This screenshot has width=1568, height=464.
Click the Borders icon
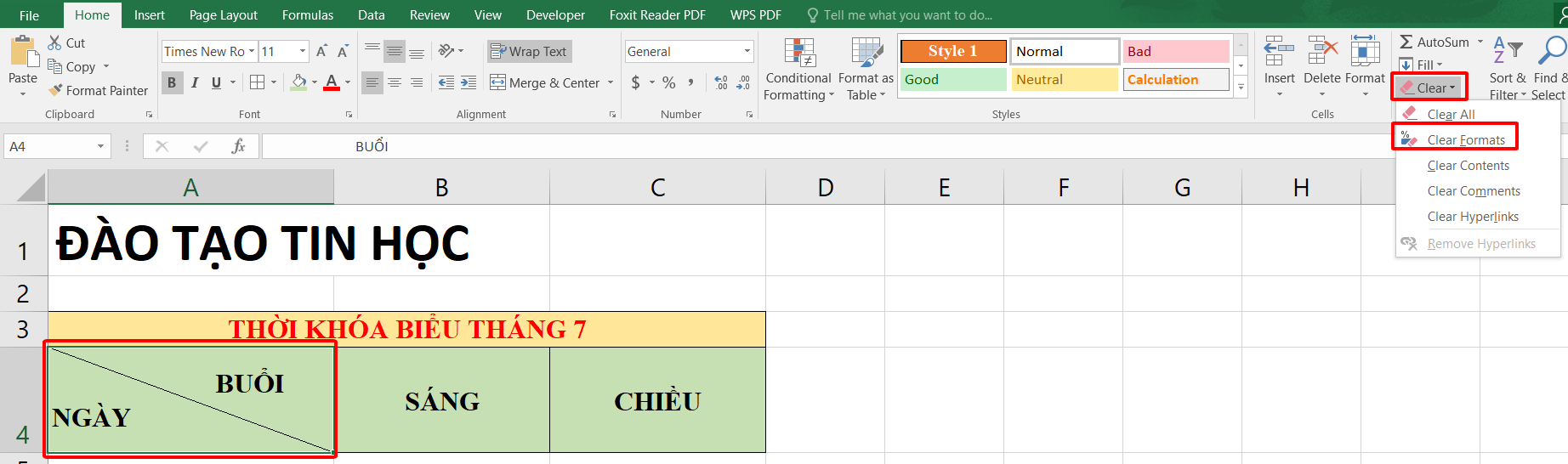point(257,82)
